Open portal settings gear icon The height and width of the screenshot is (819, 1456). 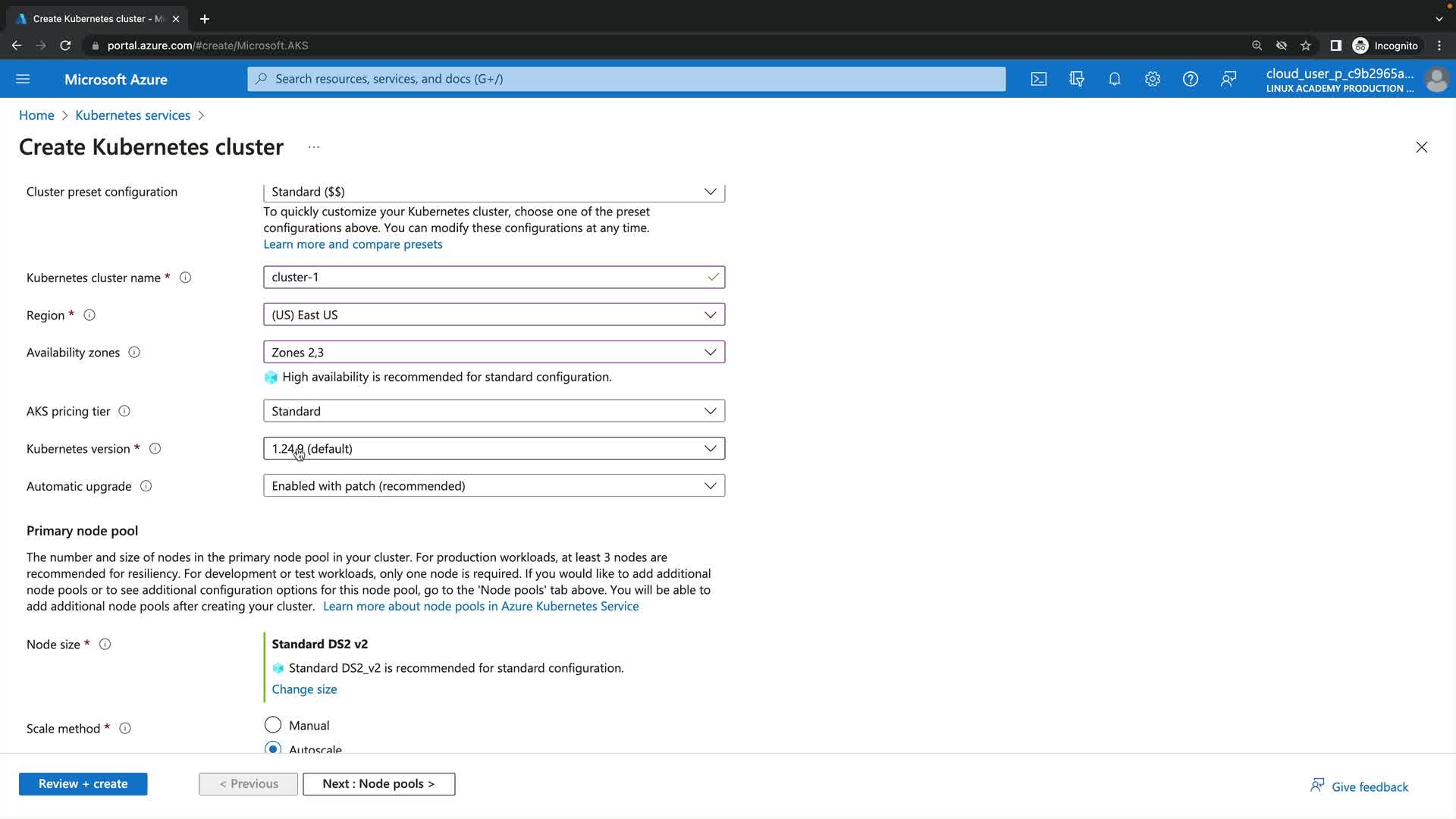coord(1152,79)
